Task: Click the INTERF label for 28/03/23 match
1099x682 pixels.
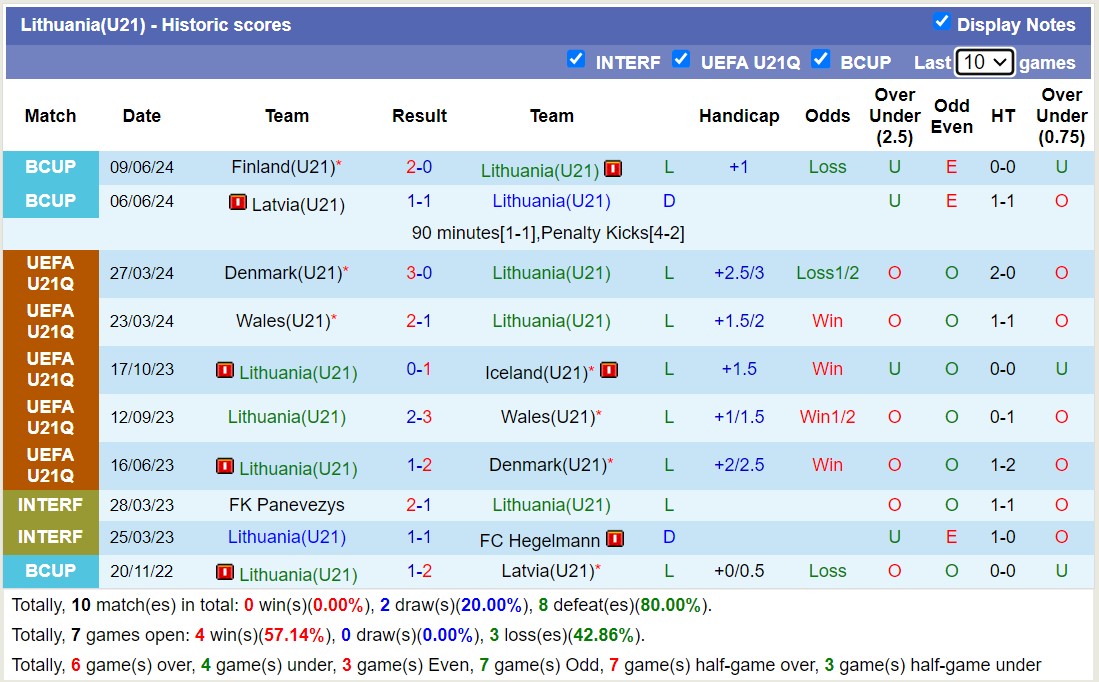Action: [51, 505]
